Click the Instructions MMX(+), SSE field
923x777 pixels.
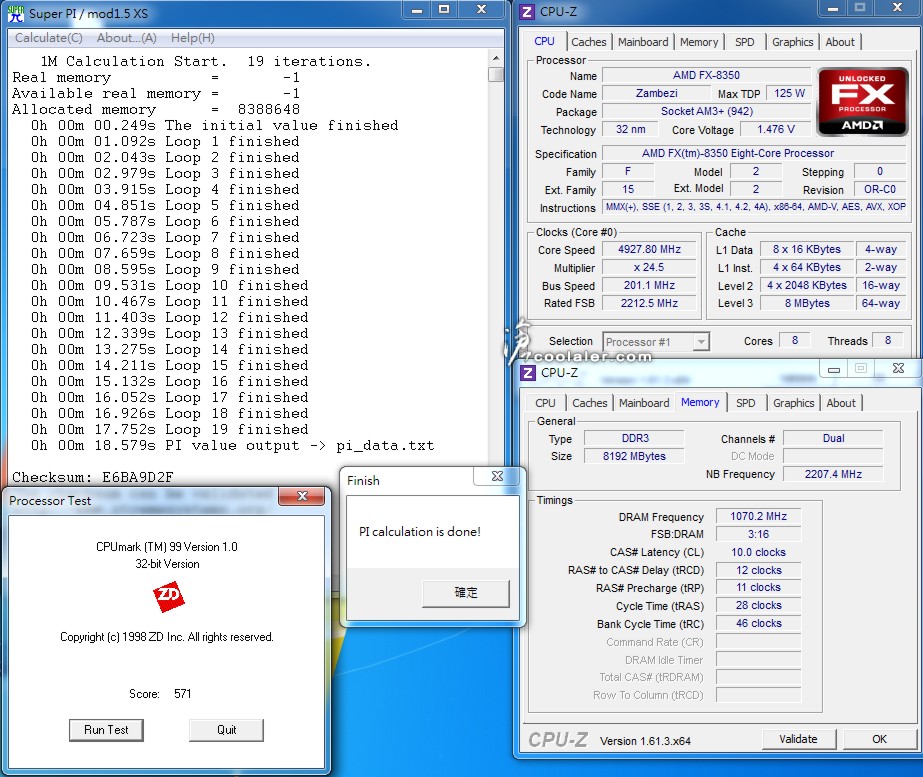(754, 207)
